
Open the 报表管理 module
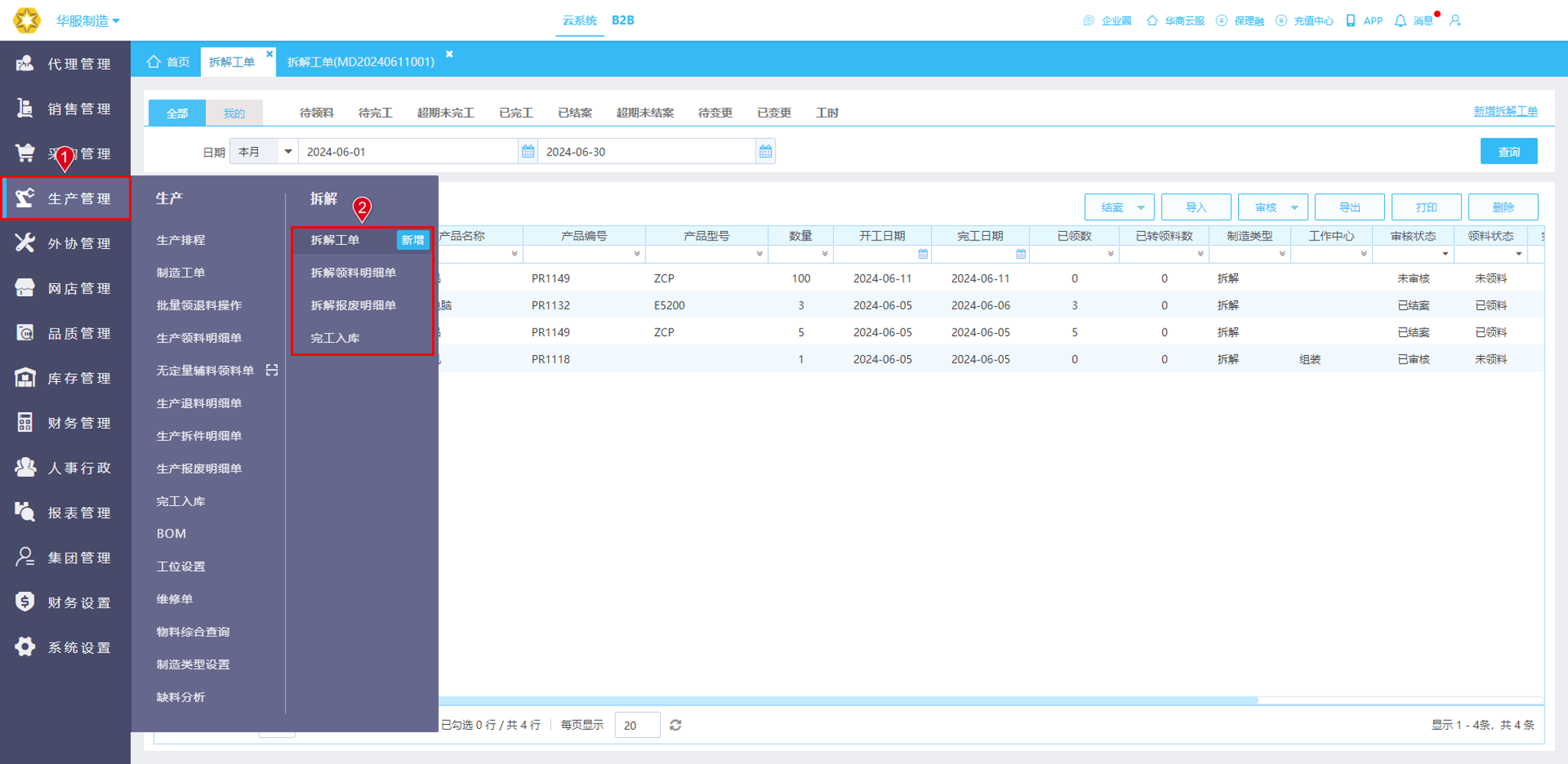click(65, 513)
